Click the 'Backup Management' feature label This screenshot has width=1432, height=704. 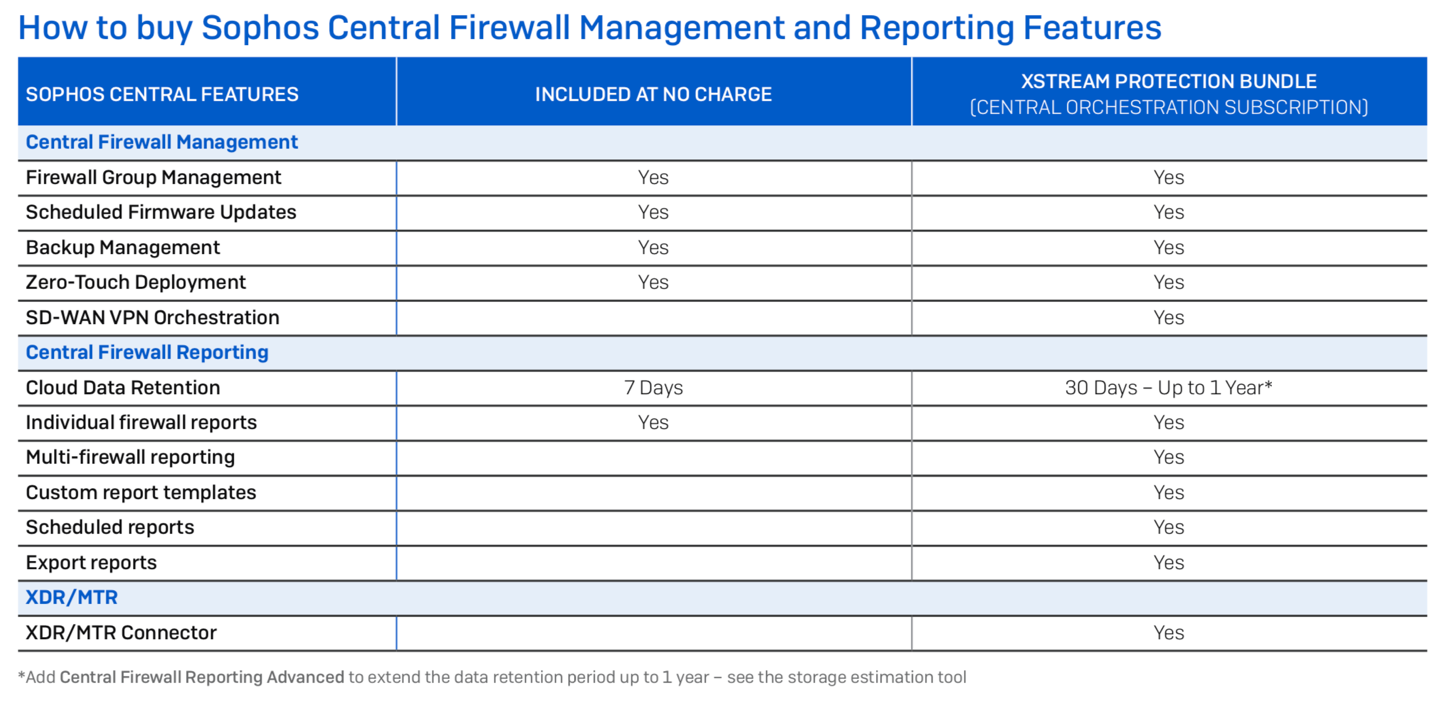coord(123,247)
